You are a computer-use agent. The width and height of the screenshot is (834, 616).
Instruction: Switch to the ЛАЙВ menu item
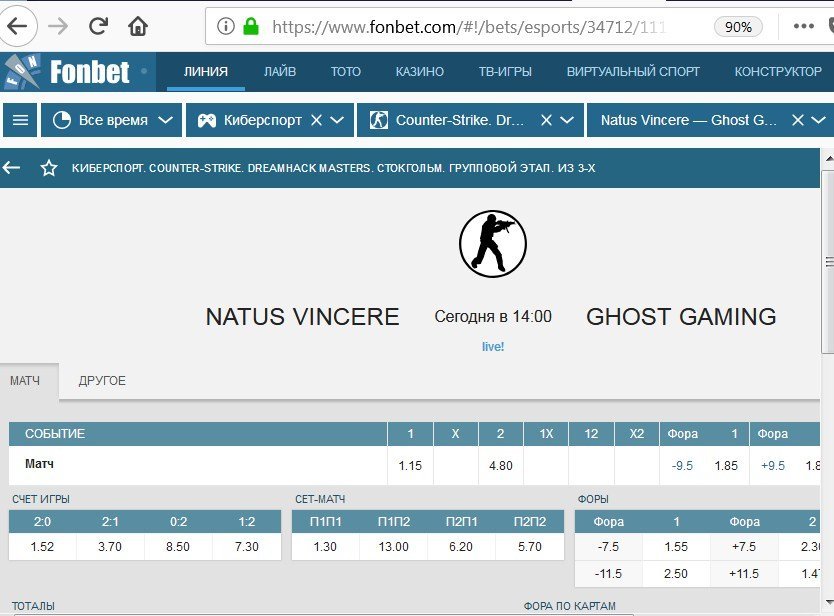[x=280, y=71]
